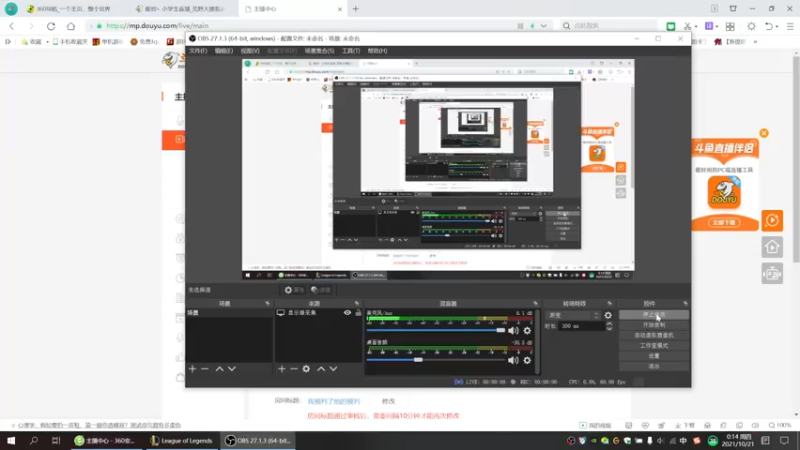Click taskbar volume icon in system tray
This screenshot has width=800, height=450.
click(661, 440)
